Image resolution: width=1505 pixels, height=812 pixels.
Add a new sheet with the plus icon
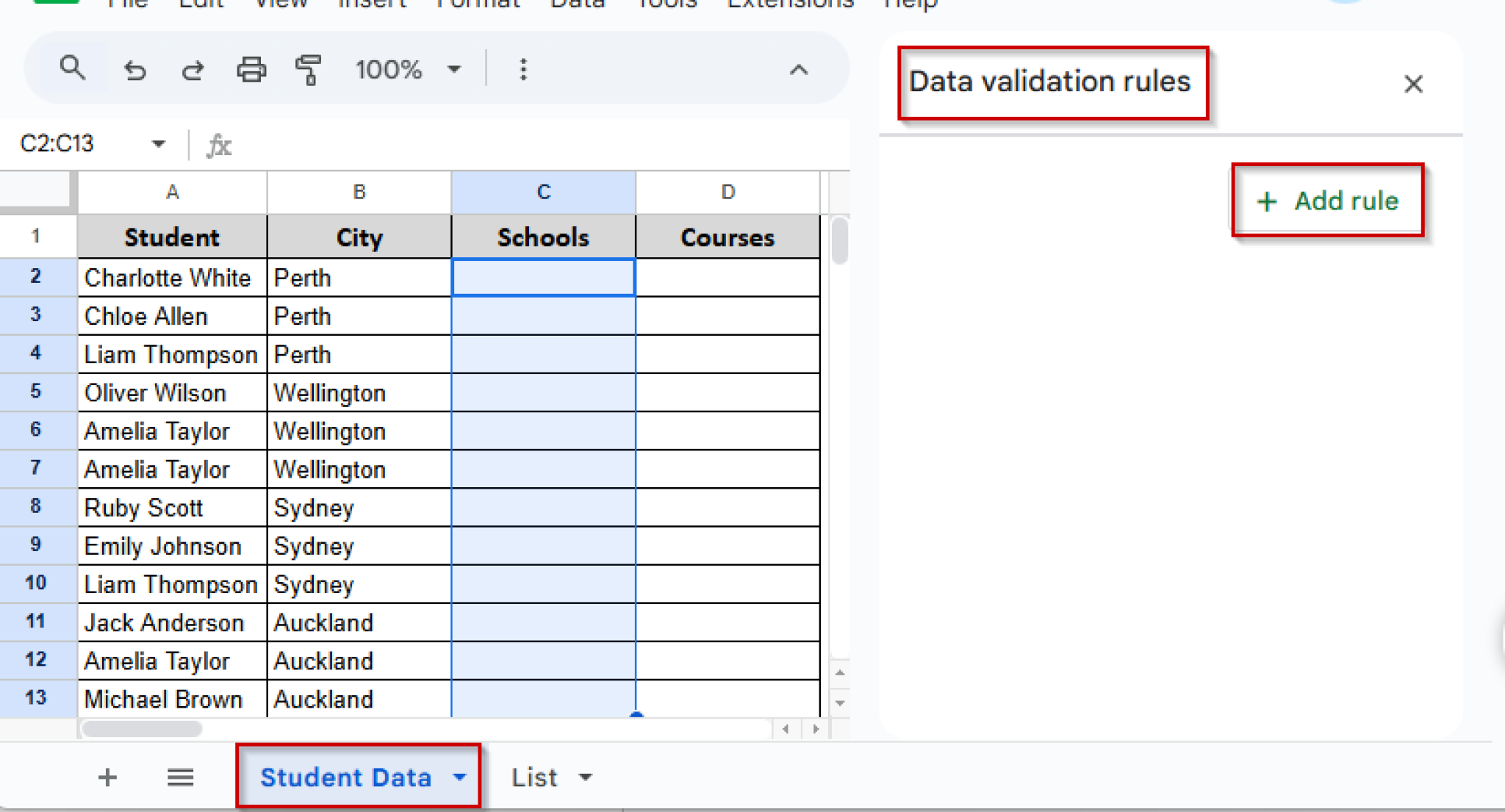click(107, 777)
